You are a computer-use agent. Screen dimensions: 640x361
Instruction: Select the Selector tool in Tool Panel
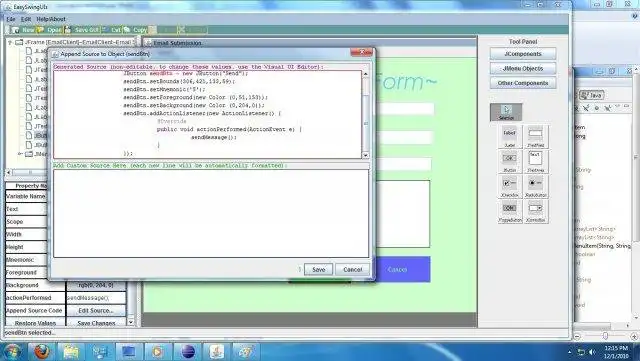click(x=506, y=112)
